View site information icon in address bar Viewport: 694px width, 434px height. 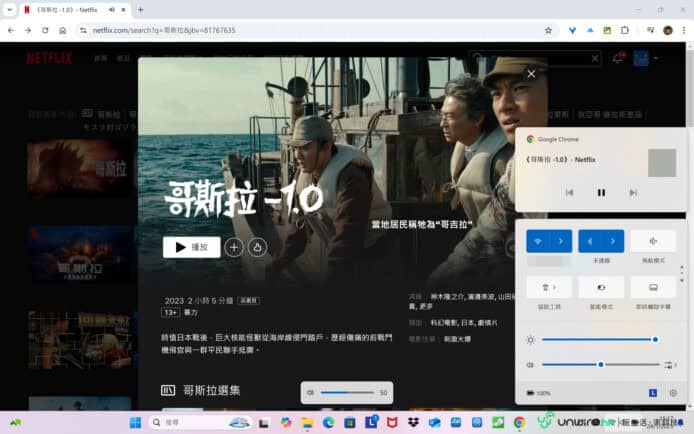[x=83, y=31]
